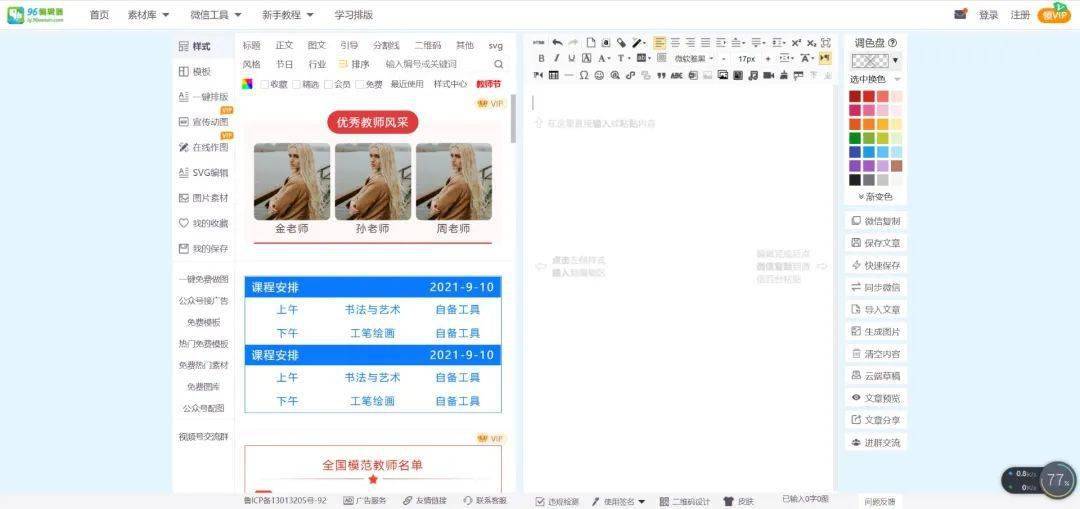Click the search magnifier in style panel
The height and width of the screenshot is (509, 1080).
(498, 64)
